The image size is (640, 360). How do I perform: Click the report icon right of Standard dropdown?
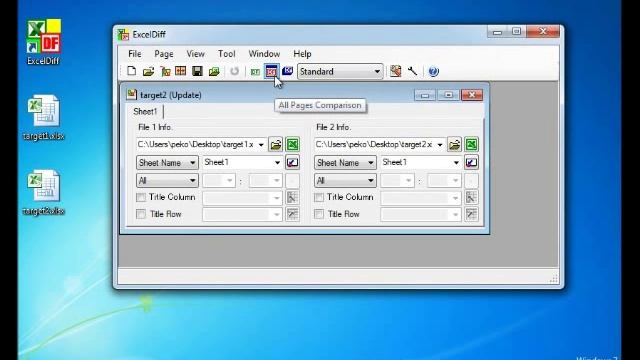pyautogui.click(x=395, y=71)
